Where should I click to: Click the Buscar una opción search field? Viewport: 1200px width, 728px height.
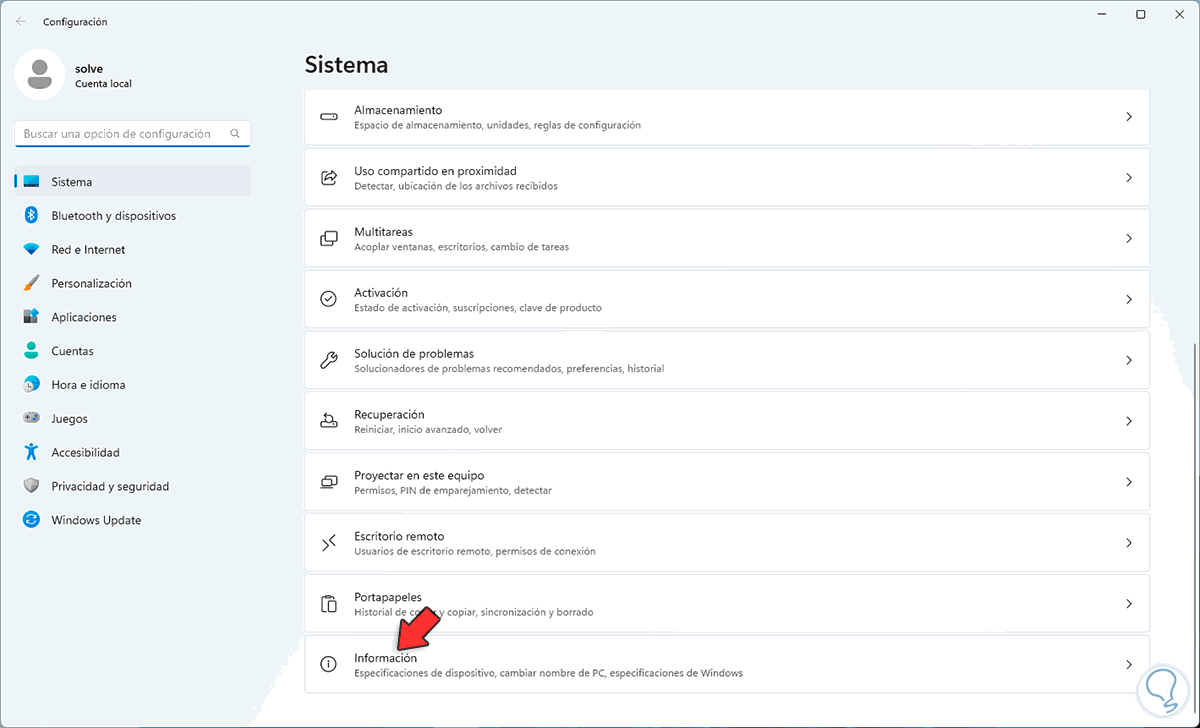tap(120, 134)
